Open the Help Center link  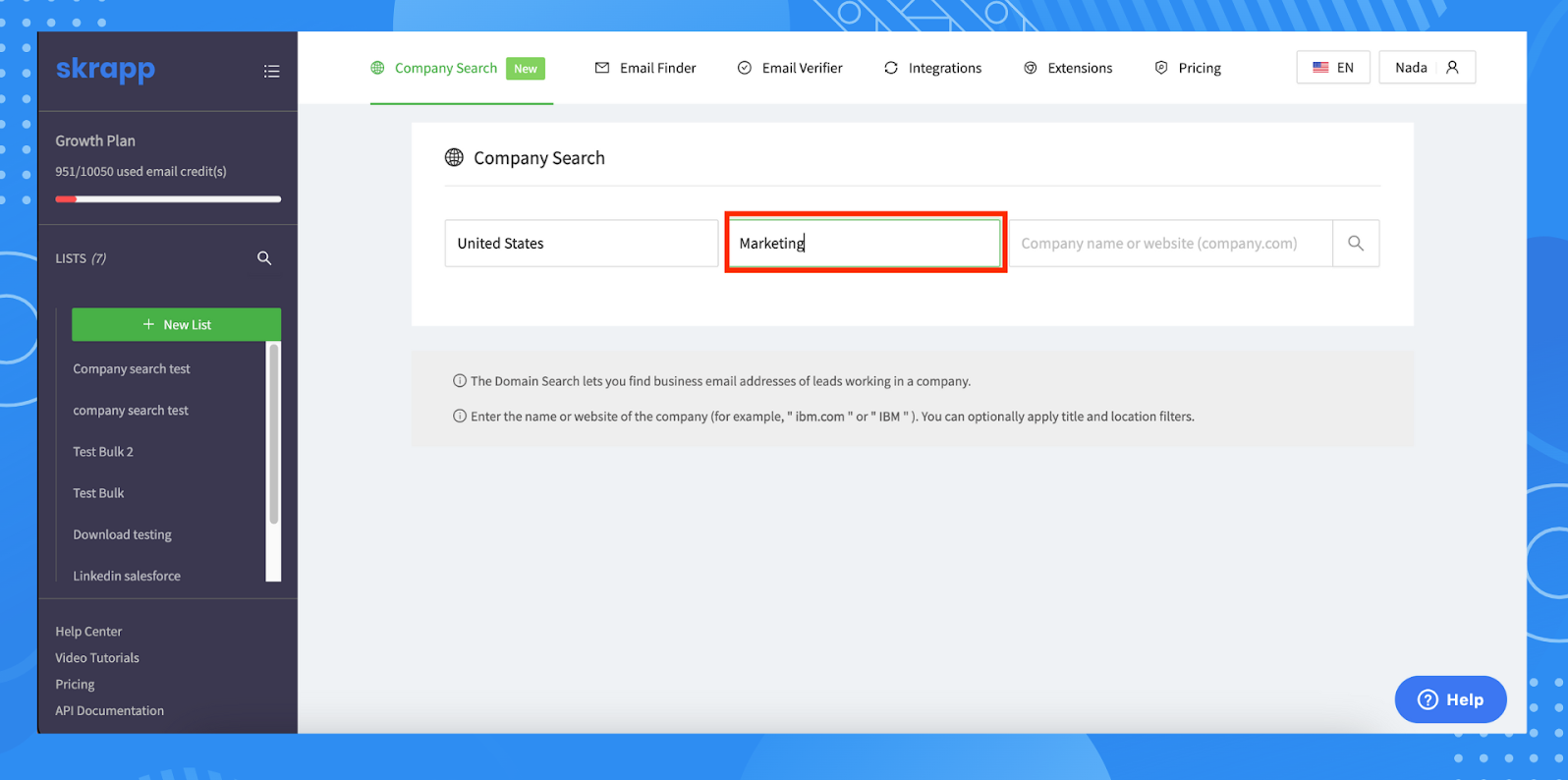pos(88,632)
